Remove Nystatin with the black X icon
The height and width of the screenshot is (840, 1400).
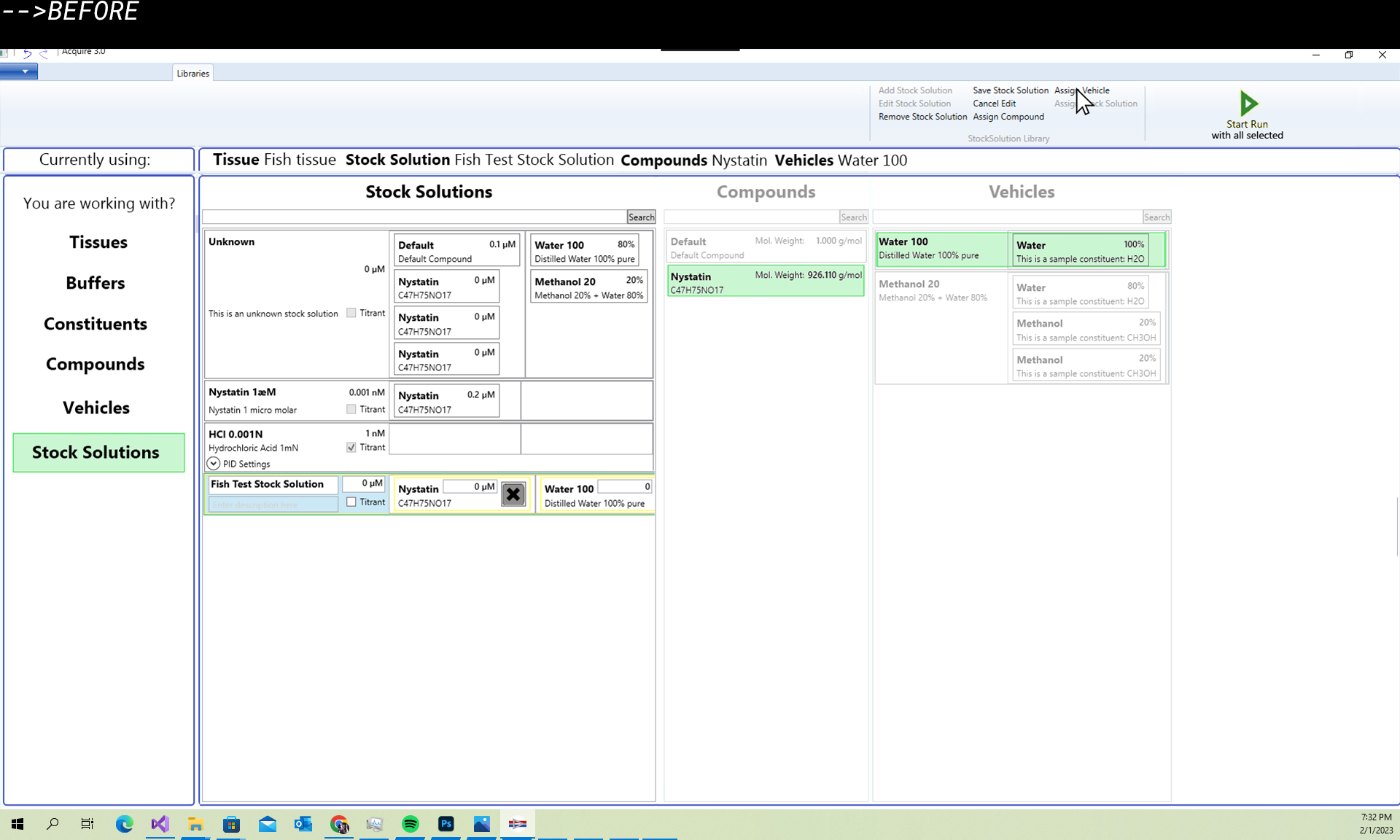click(x=513, y=494)
